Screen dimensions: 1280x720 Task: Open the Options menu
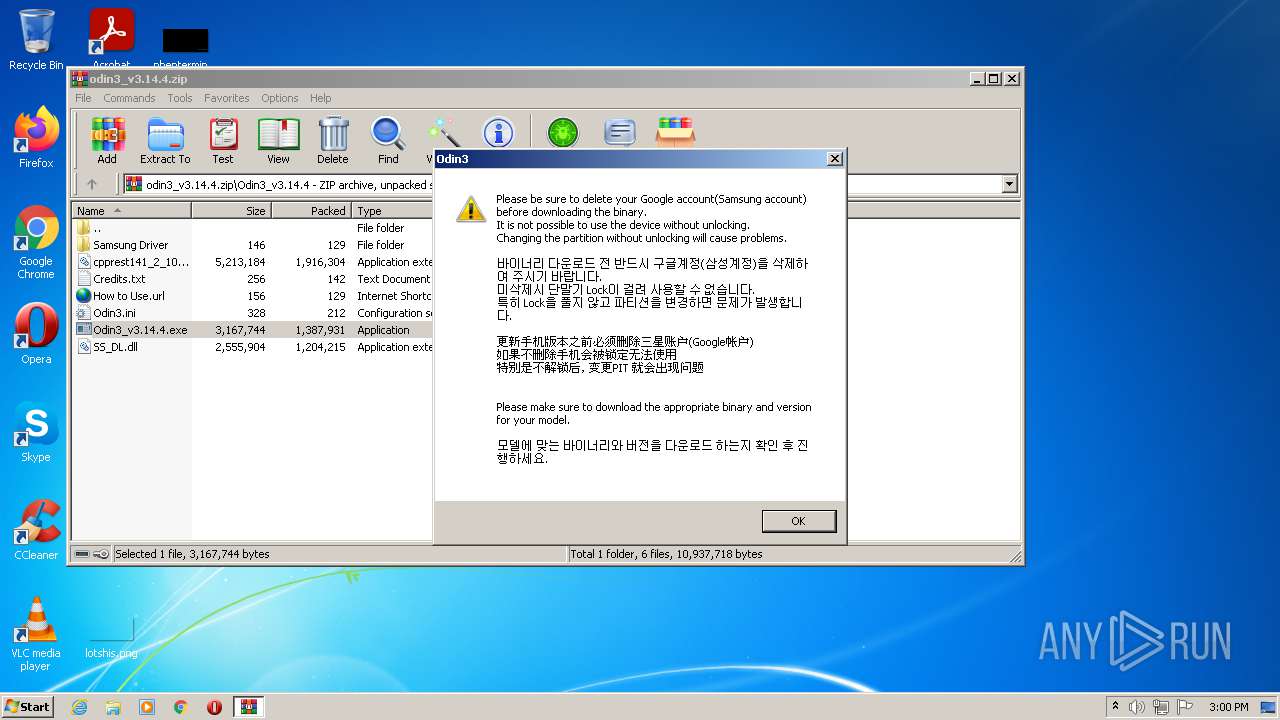coord(280,98)
